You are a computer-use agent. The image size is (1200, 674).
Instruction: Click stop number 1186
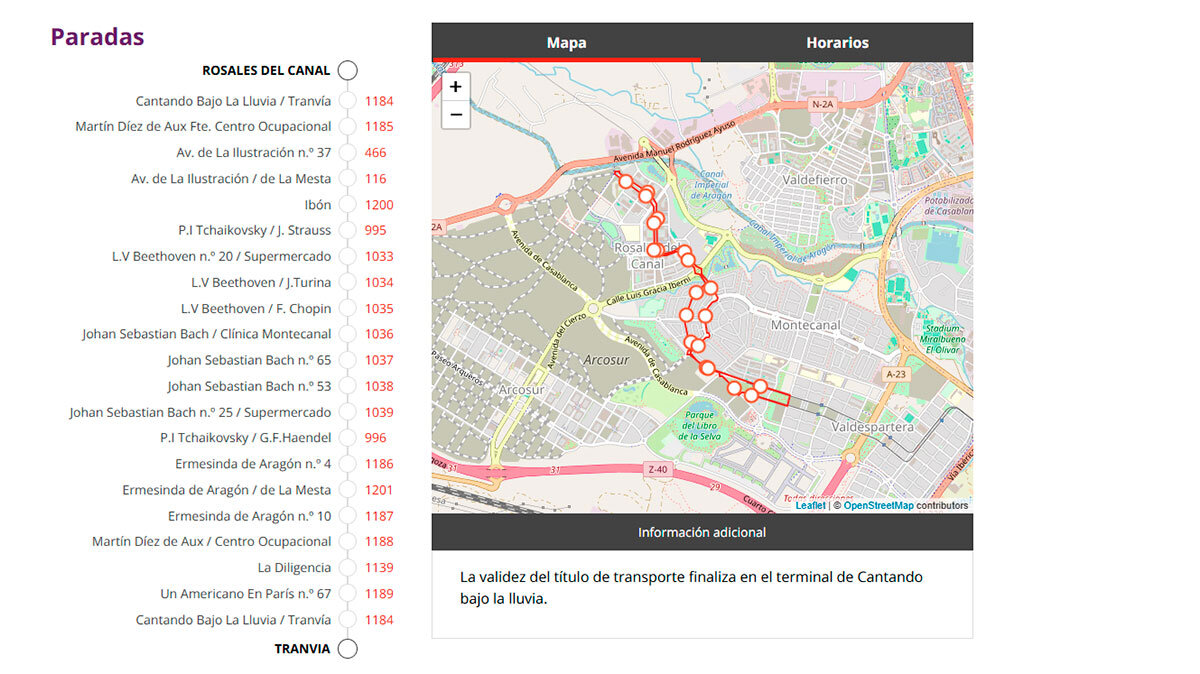tap(379, 464)
